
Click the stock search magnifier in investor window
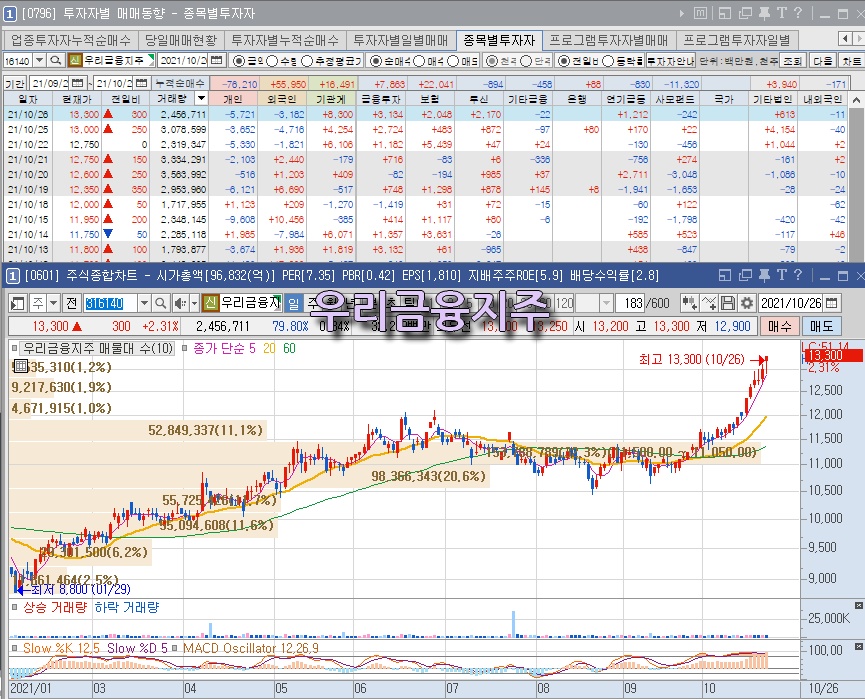pyautogui.click(x=55, y=60)
